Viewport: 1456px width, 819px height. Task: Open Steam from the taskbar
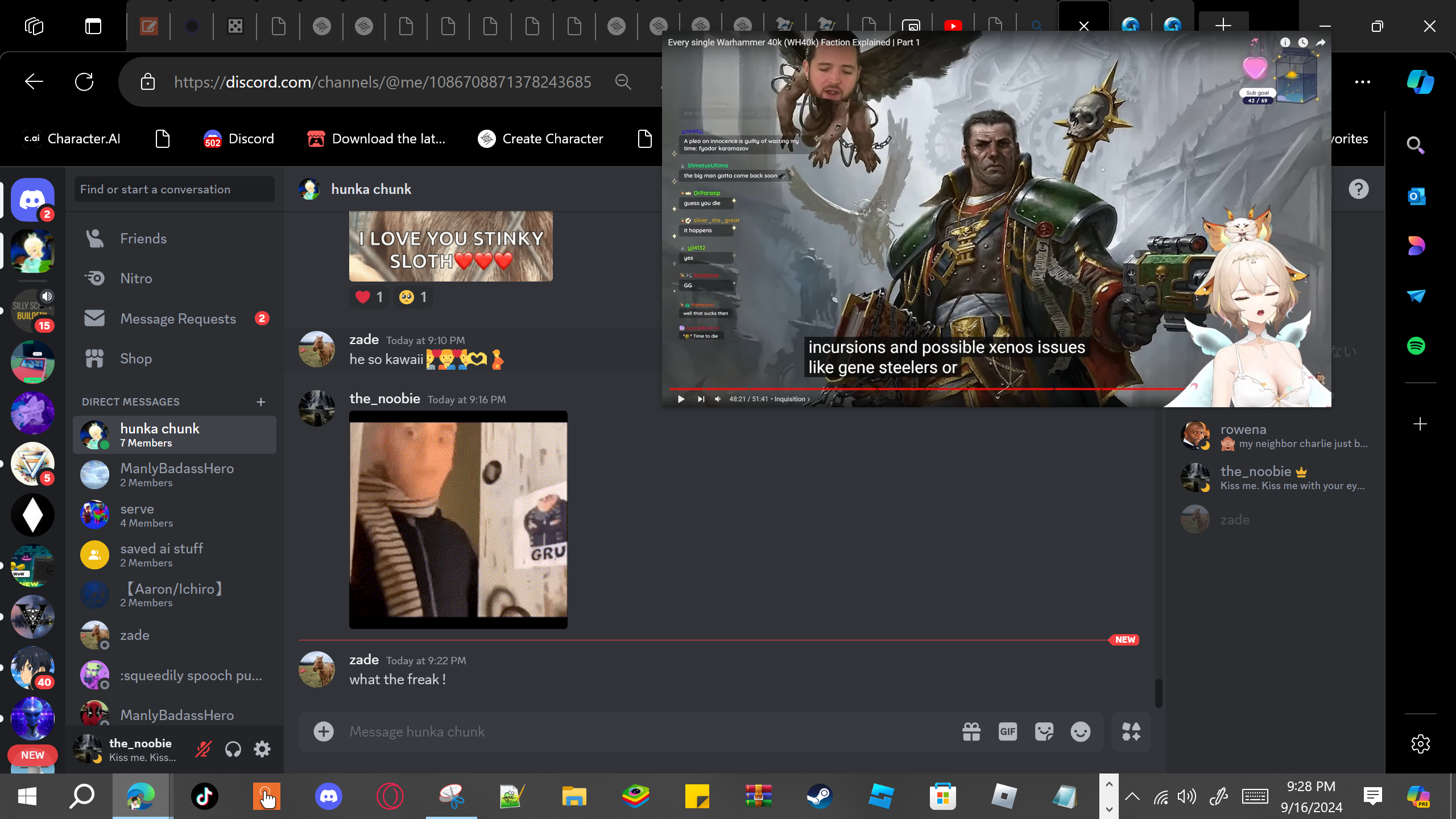(820, 796)
